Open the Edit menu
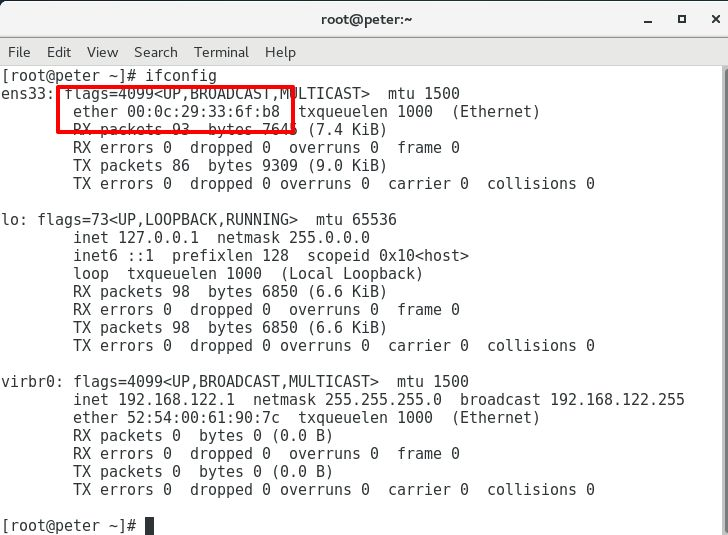 click(59, 52)
